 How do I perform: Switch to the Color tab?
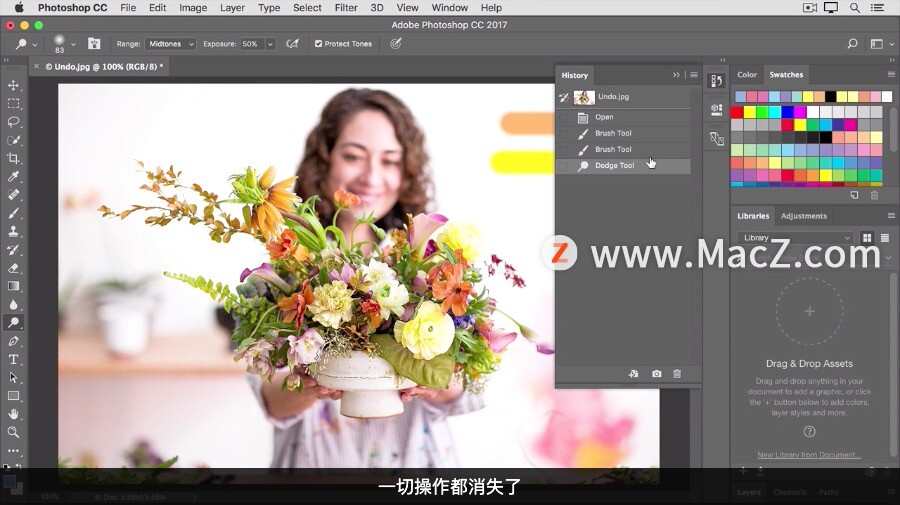[747, 75]
